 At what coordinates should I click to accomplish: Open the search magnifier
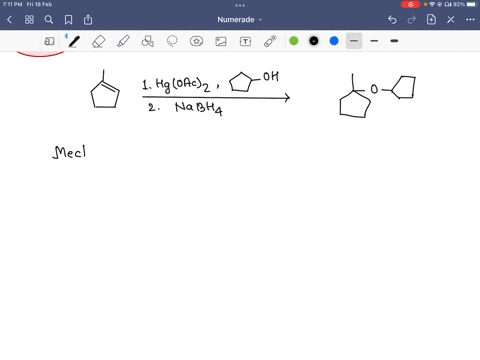49,20
